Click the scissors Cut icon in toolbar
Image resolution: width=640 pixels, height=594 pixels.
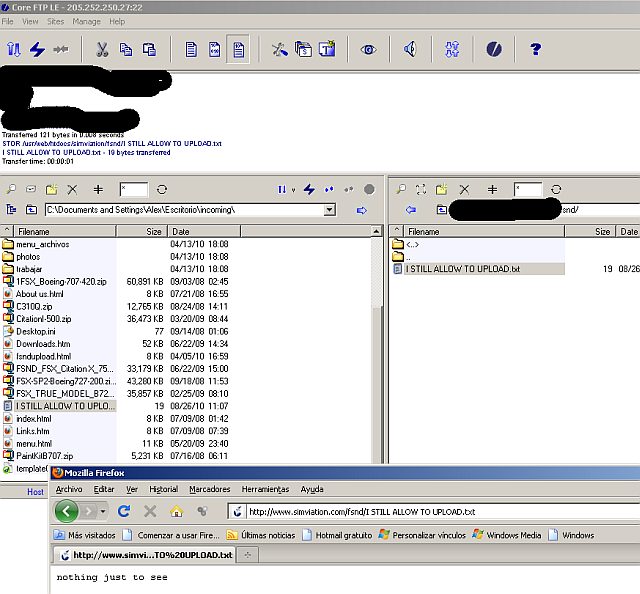tap(101, 49)
